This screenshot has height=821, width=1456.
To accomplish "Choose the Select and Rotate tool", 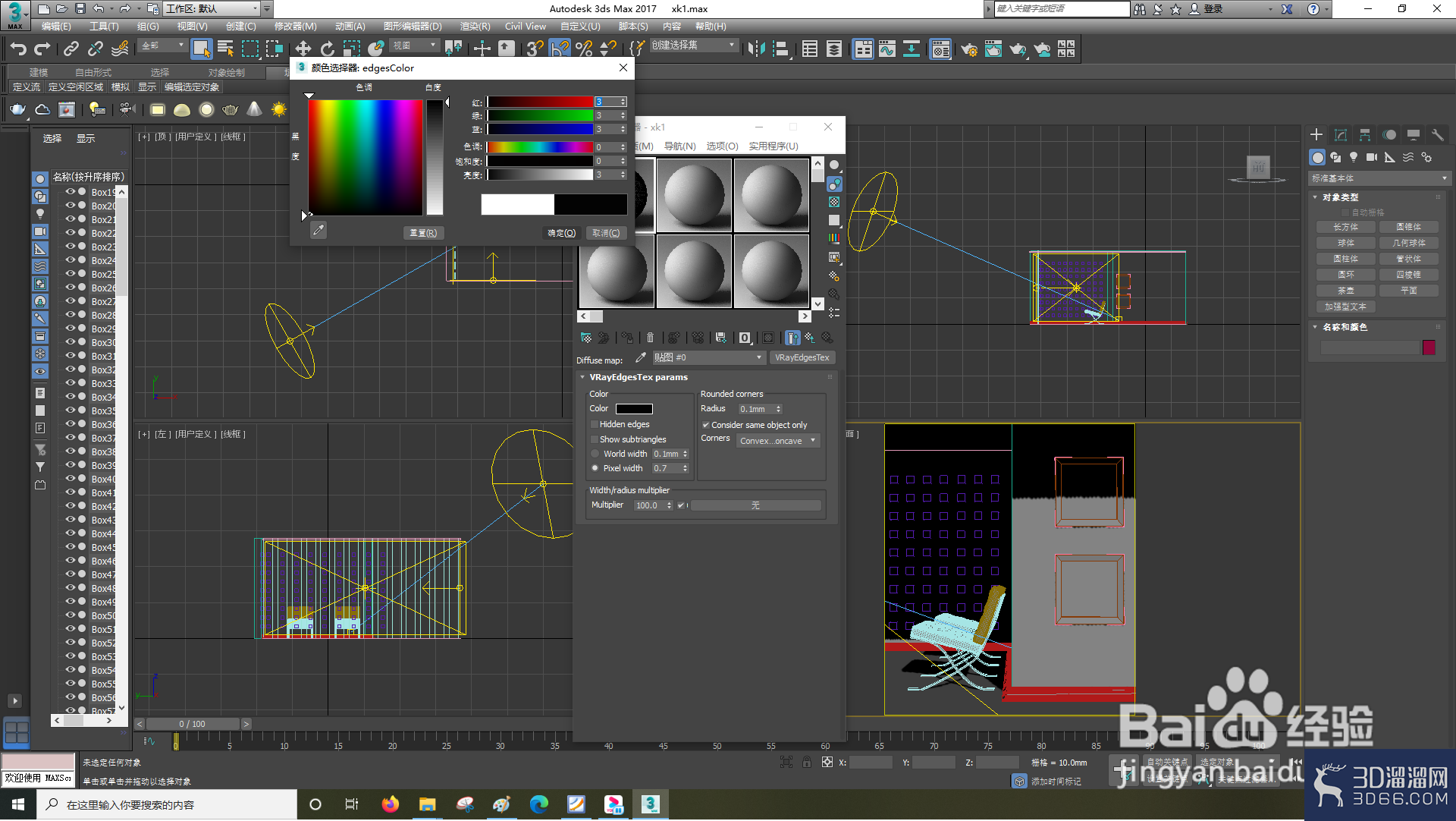I will 327,49.
